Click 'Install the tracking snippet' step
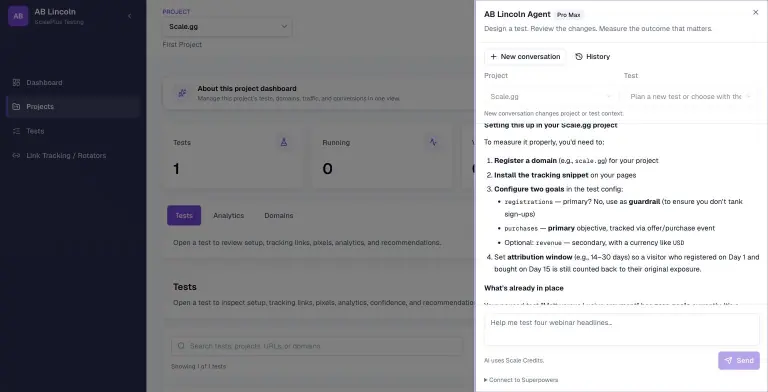This screenshot has height=392, width=768. click(541, 175)
